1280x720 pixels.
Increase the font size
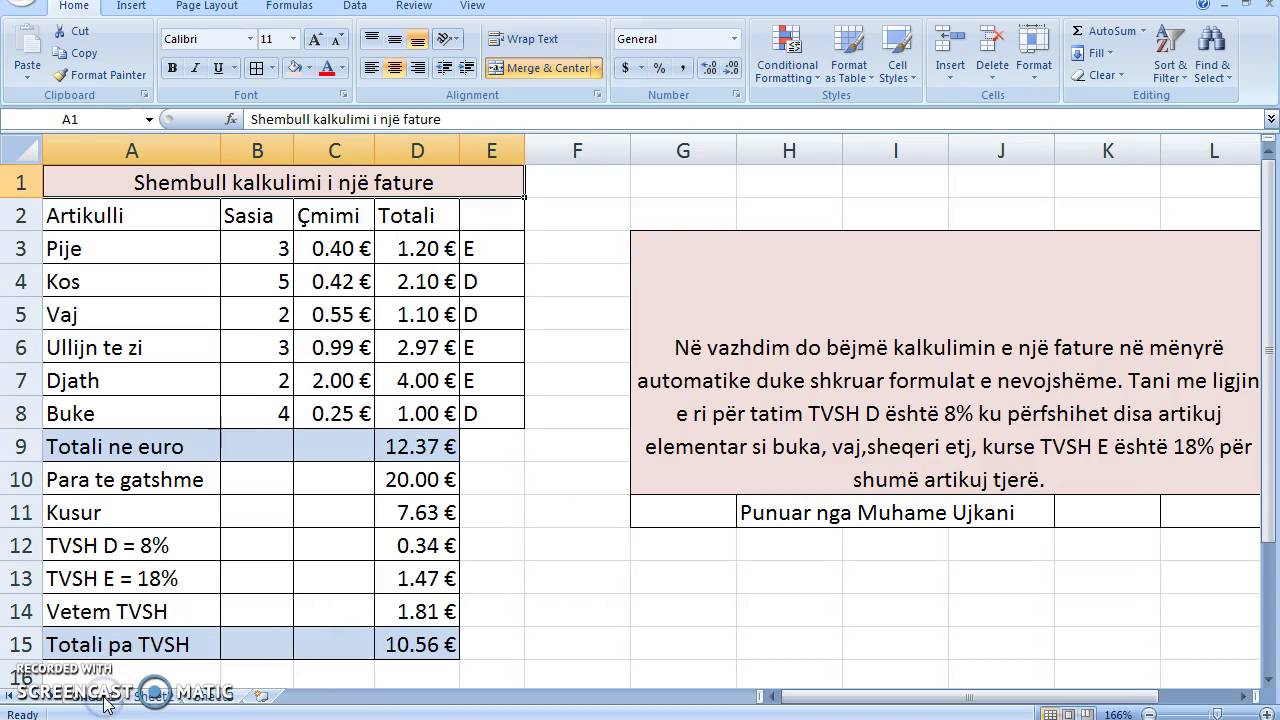[315, 39]
